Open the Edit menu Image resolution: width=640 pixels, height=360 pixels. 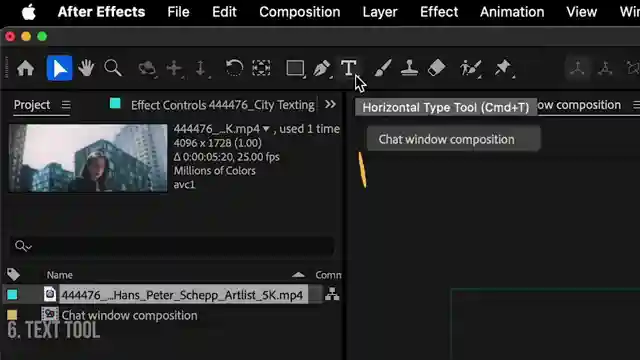click(224, 12)
